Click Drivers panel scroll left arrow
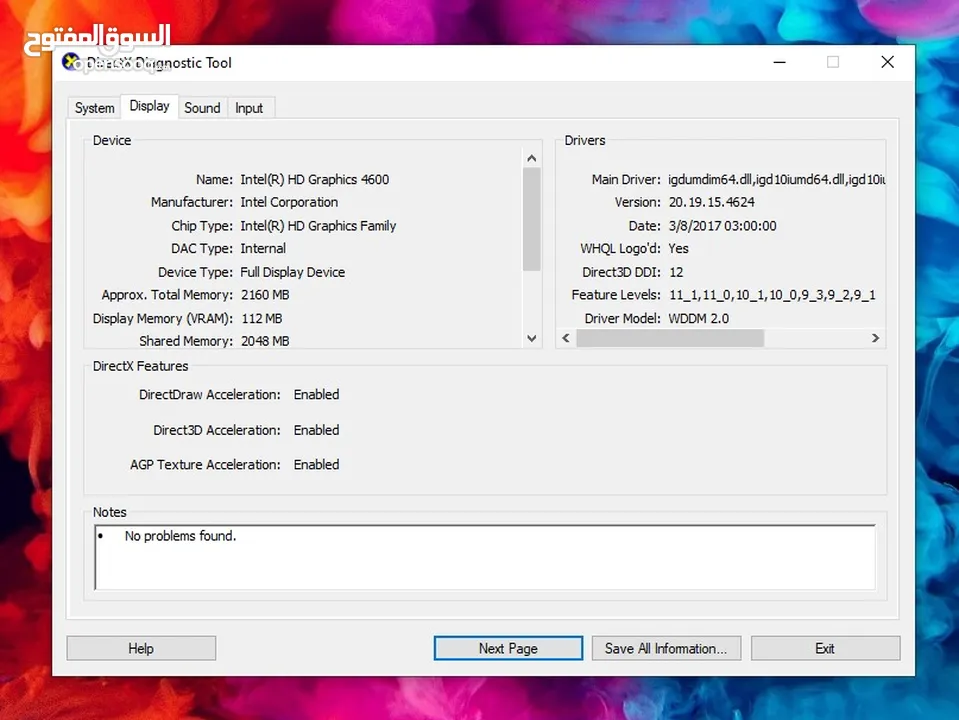Image resolution: width=959 pixels, height=720 pixels. click(x=566, y=338)
